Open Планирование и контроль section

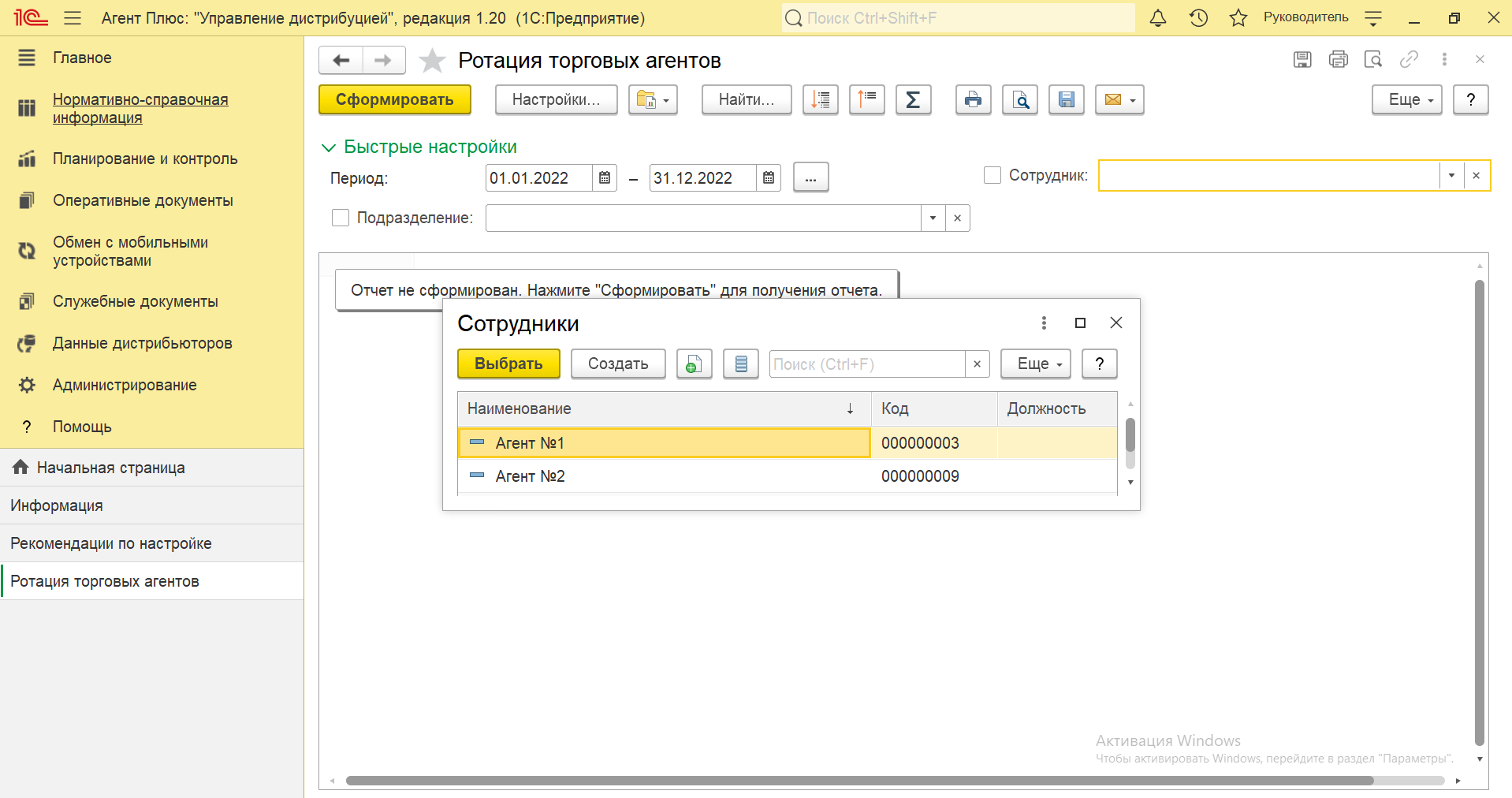coord(145,158)
